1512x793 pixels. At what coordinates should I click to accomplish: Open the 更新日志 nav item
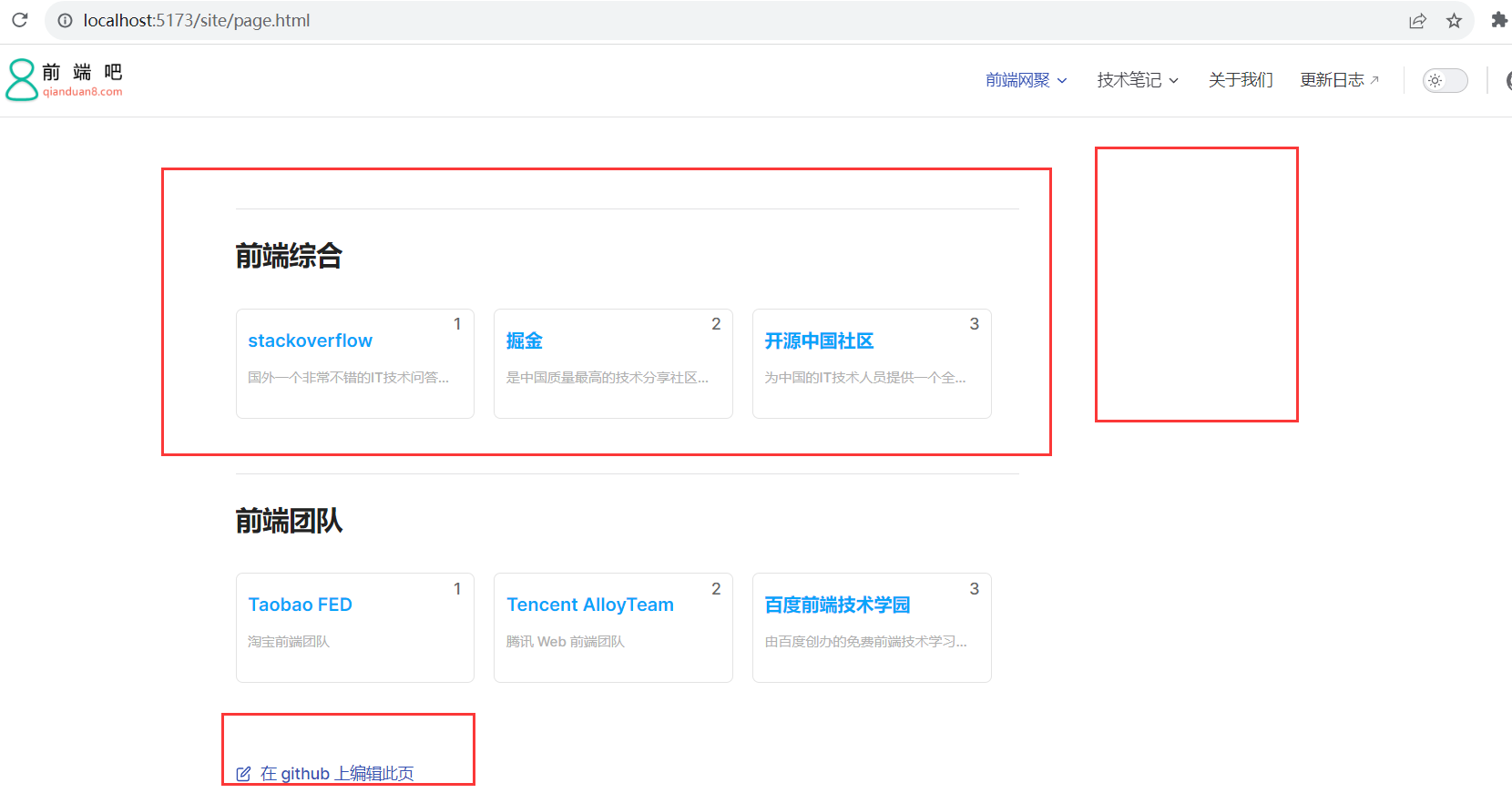click(x=1332, y=80)
